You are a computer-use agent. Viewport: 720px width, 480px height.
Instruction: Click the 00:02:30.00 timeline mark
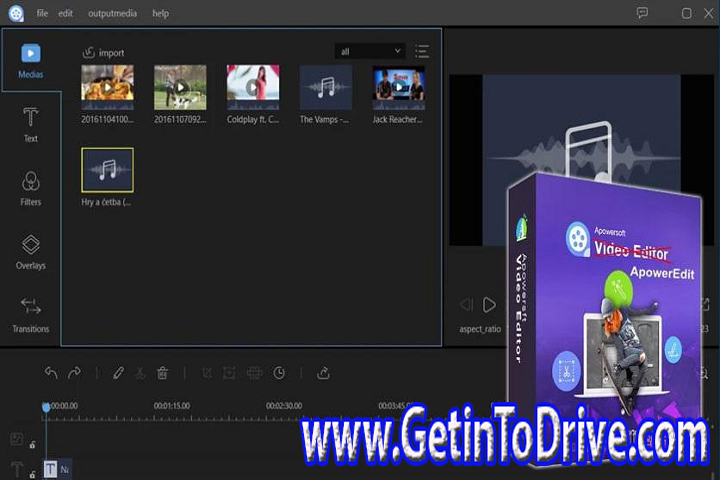pyautogui.click(x=284, y=406)
